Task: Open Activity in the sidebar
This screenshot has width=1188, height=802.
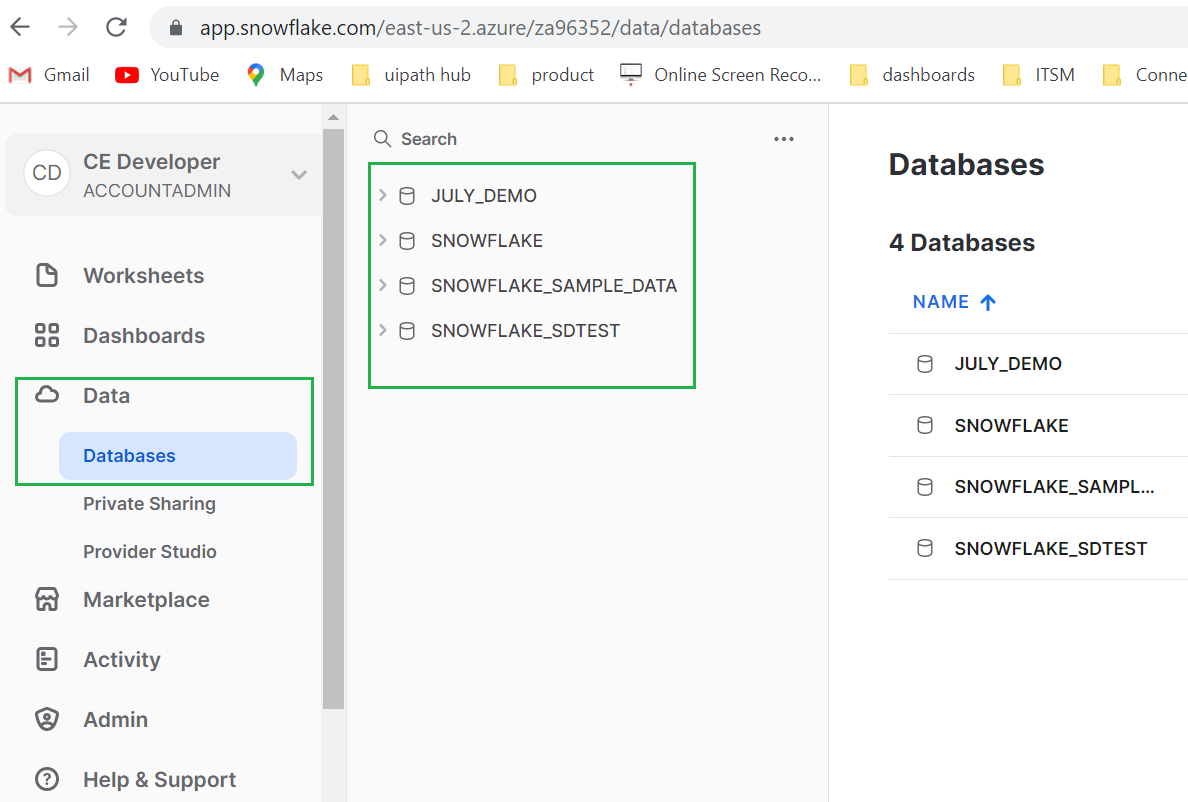Action: click(x=122, y=660)
